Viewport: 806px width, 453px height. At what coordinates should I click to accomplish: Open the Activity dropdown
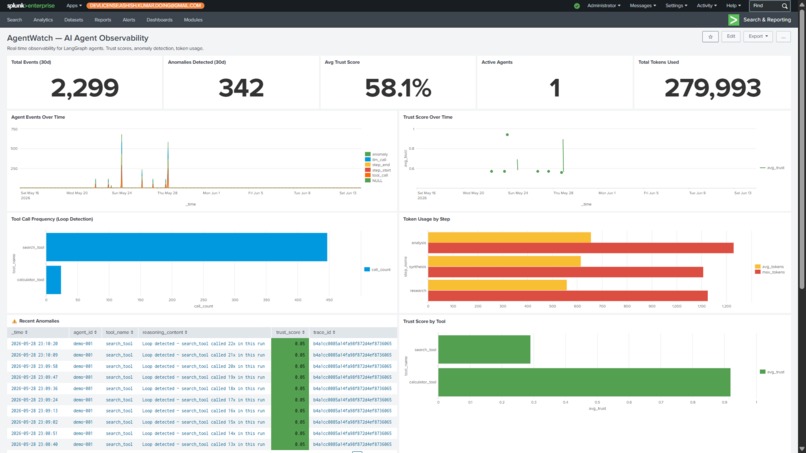point(706,6)
